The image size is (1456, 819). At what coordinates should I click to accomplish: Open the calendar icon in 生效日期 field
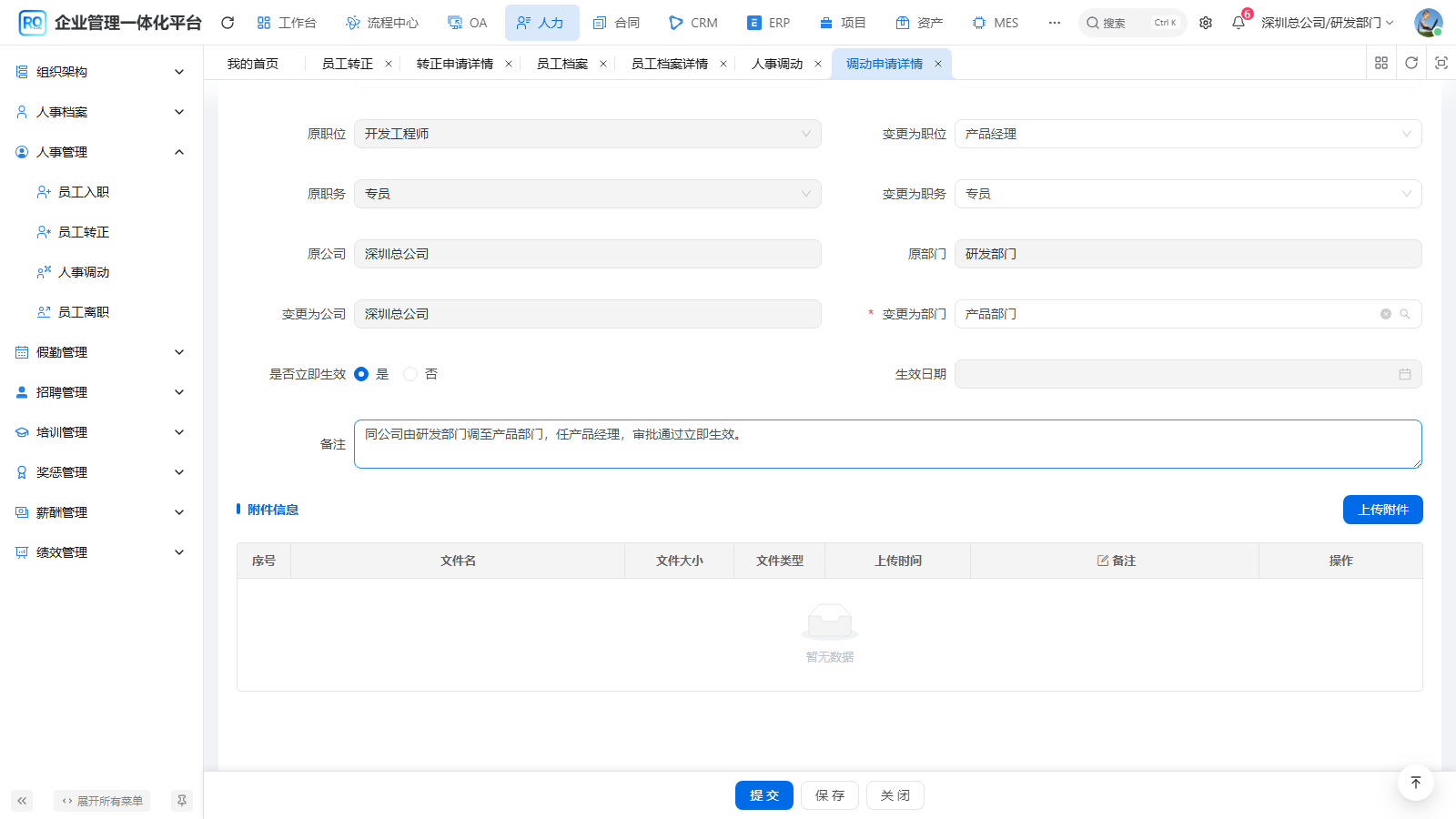click(1405, 374)
